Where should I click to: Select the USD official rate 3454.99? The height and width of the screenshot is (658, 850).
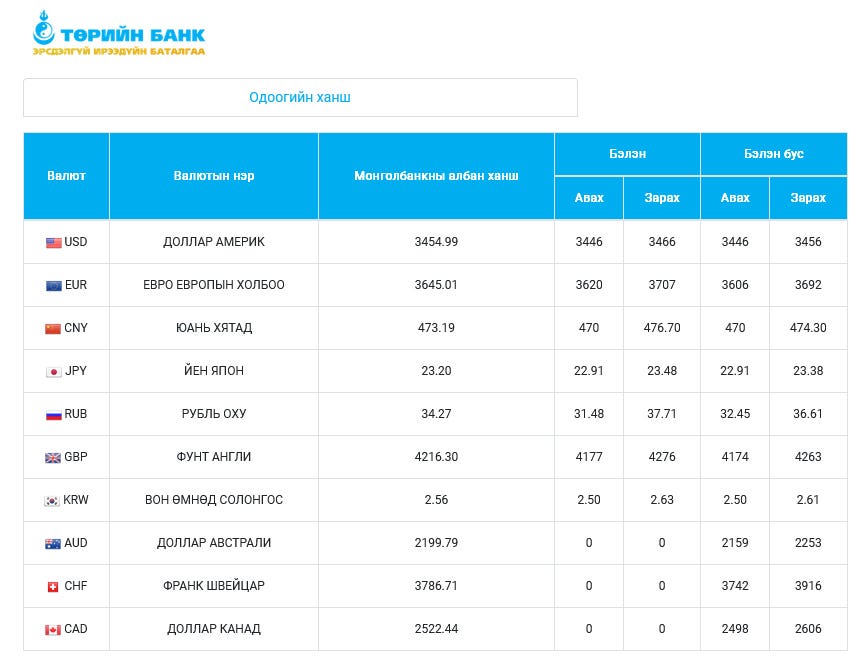point(436,242)
